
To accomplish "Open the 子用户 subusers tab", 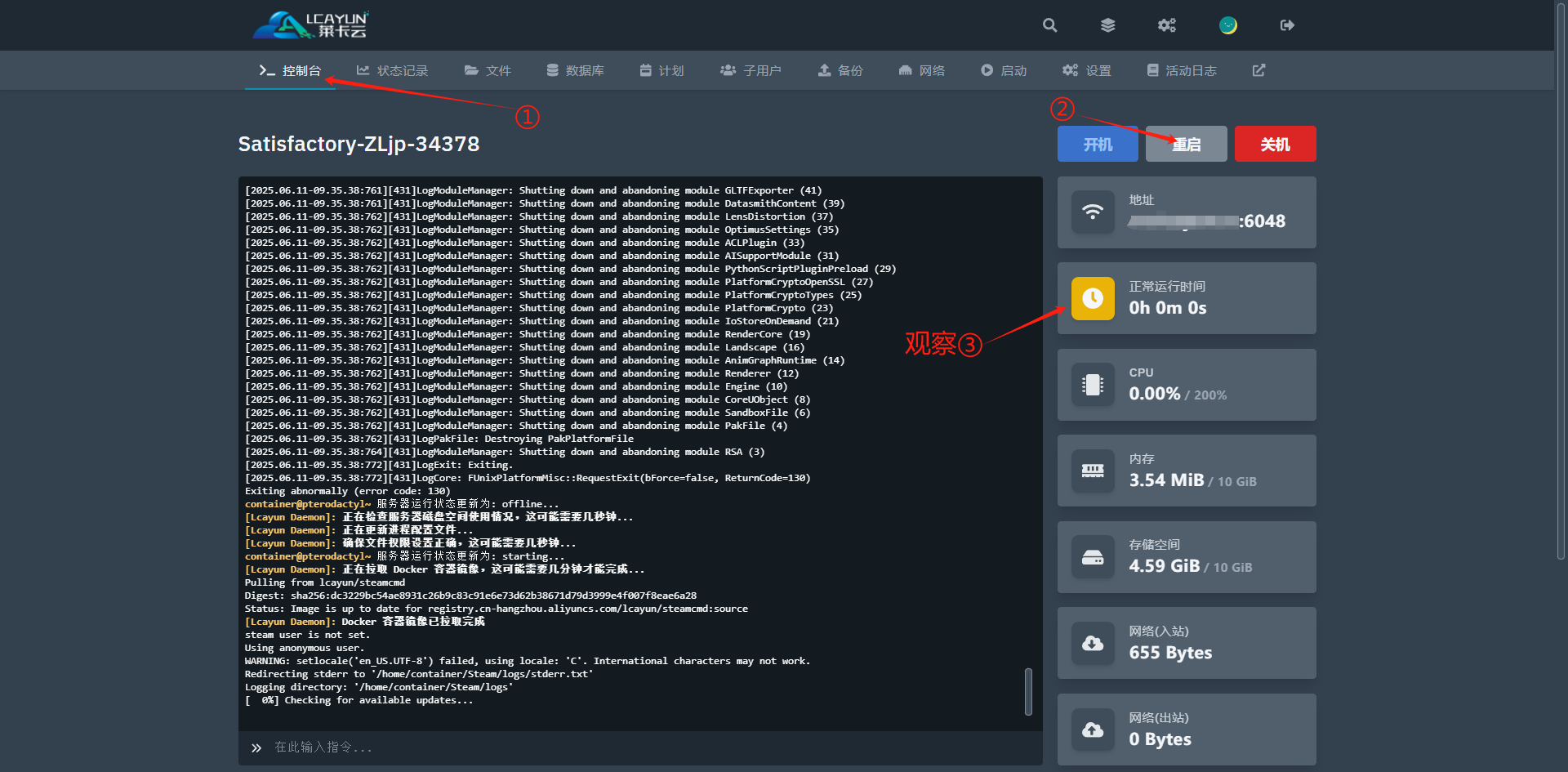I will (751, 70).
